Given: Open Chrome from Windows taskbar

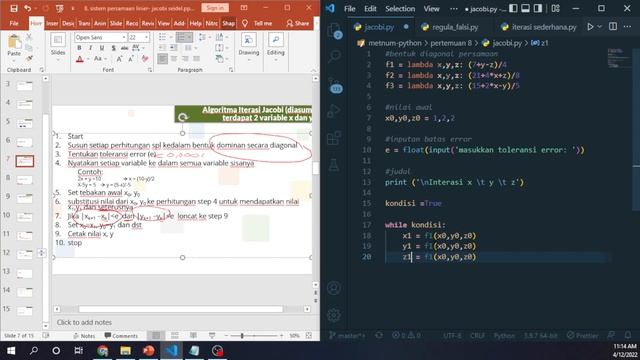Looking at the screenshot, I should [x=102, y=351].
